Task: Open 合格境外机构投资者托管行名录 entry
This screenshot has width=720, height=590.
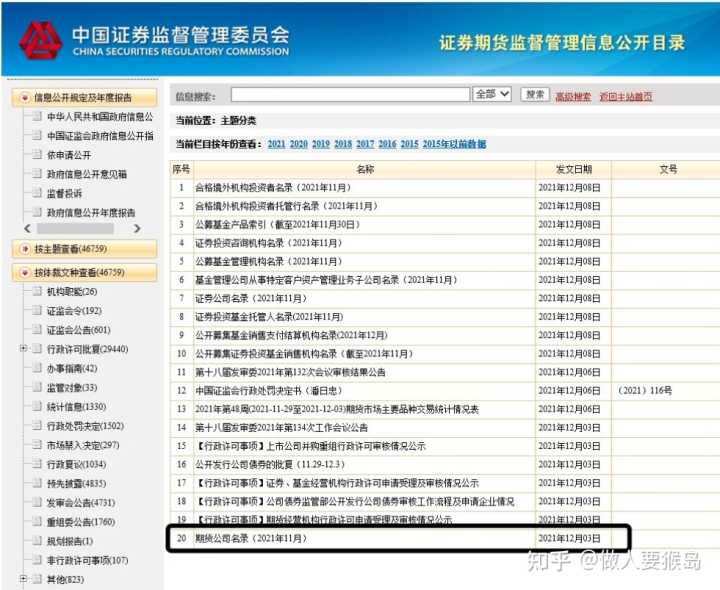Action: coord(287,206)
